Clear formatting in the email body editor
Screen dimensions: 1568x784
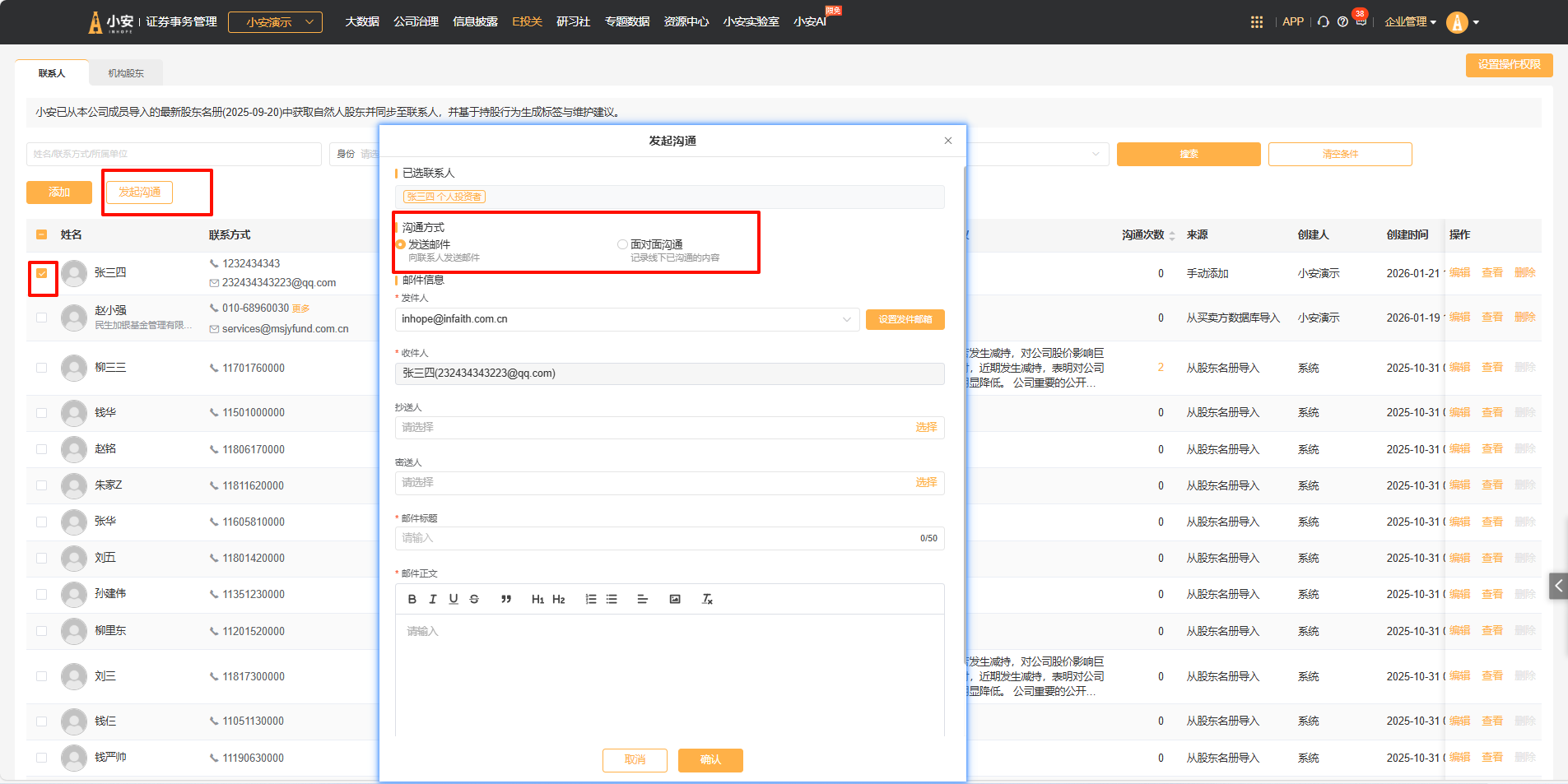(x=707, y=600)
